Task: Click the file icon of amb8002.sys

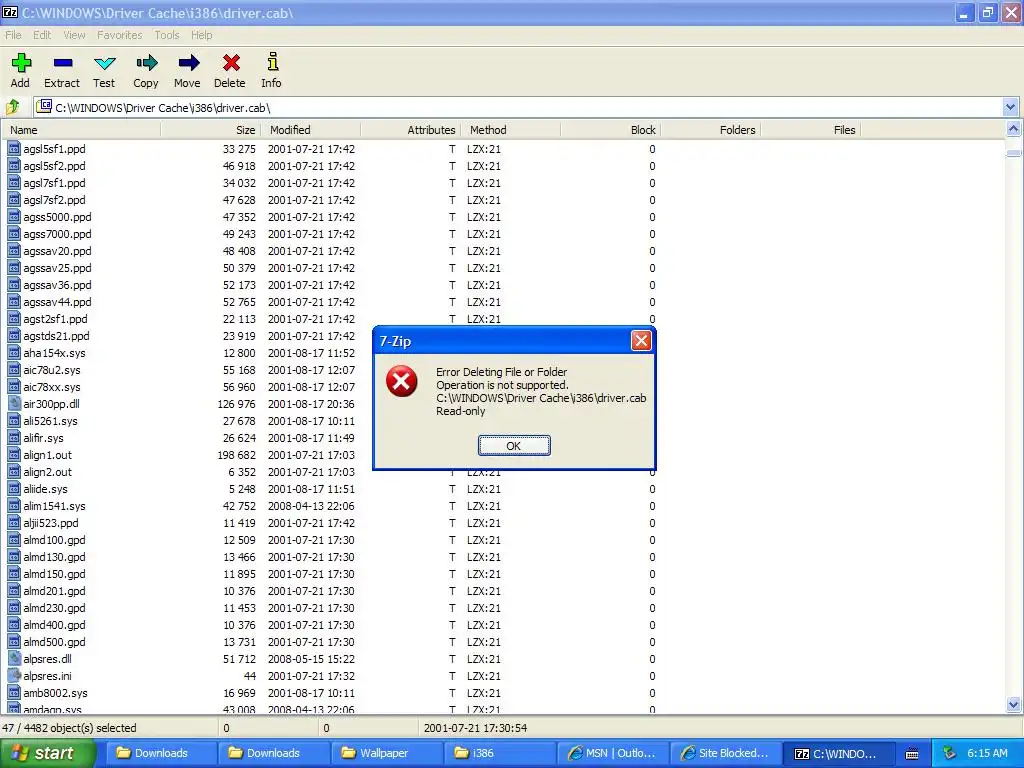Action: [14, 692]
